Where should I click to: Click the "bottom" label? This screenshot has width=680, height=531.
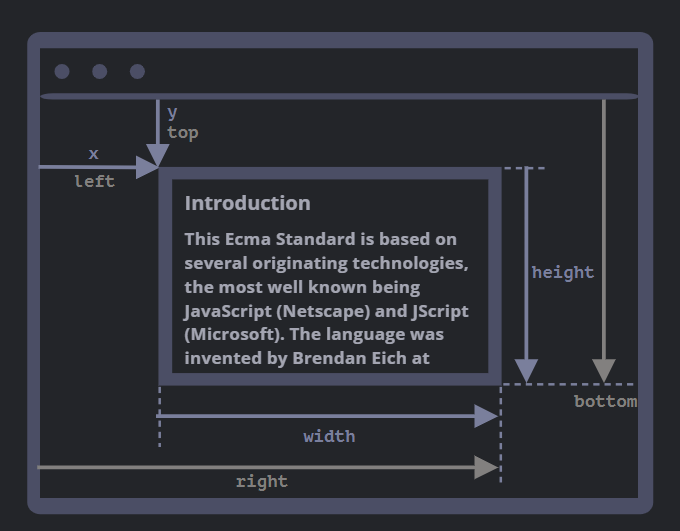605,401
